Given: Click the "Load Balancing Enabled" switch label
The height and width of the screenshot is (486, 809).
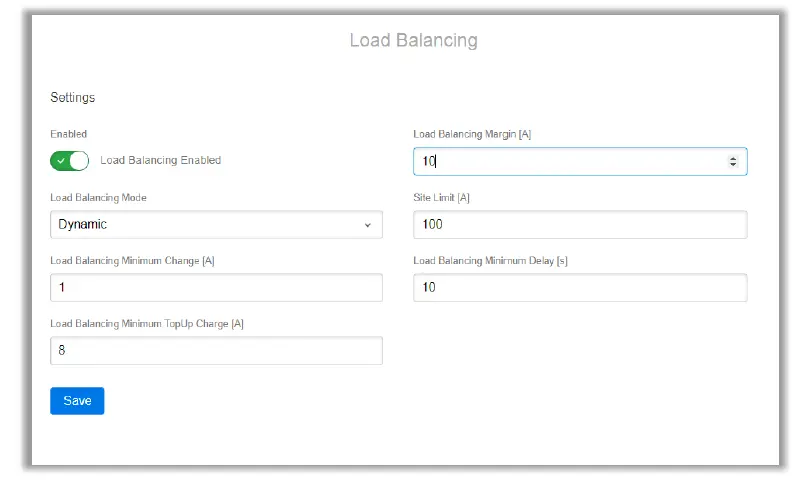Looking at the screenshot, I should tap(160, 160).
